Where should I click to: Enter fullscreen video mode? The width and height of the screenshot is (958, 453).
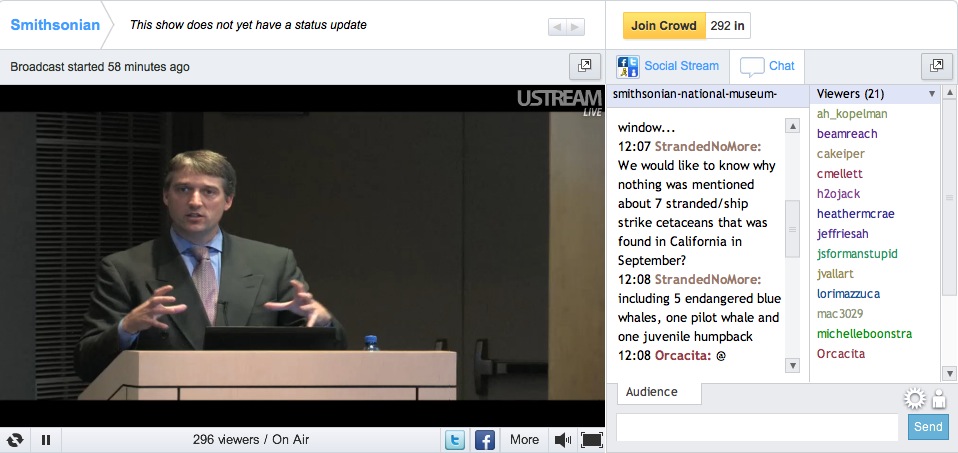591,440
